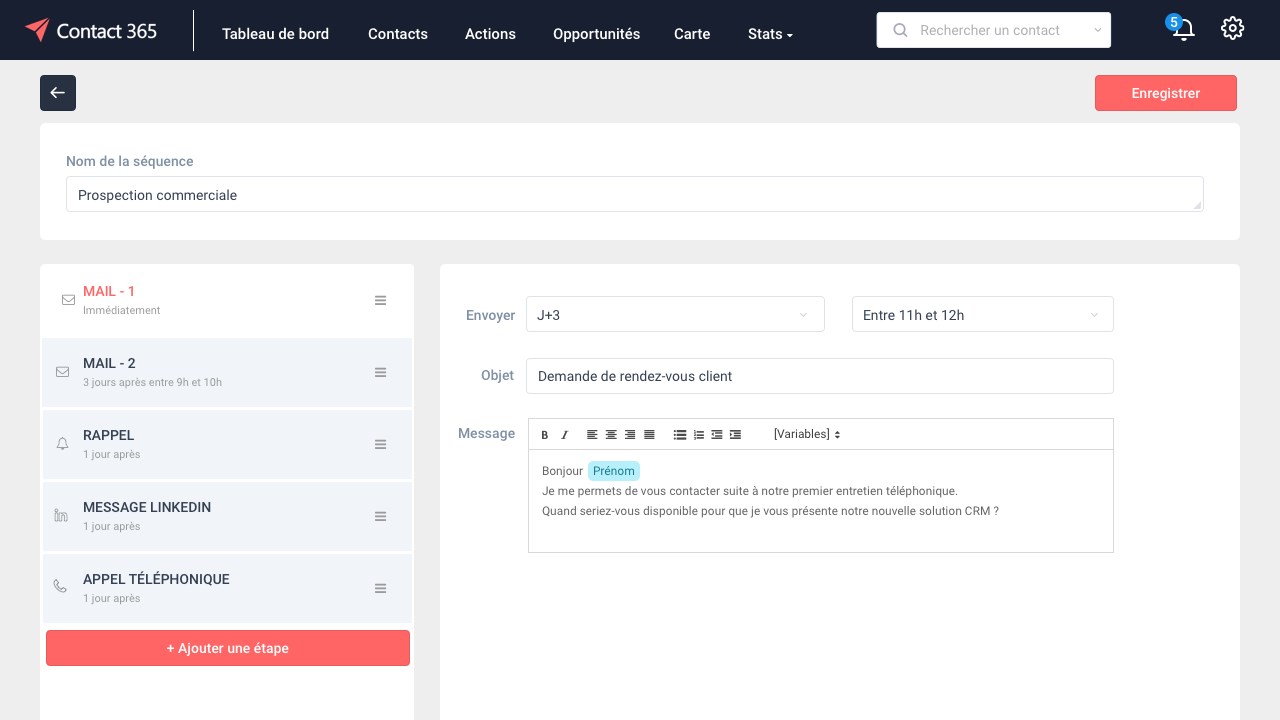Increase indent in message editor

click(736, 435)
